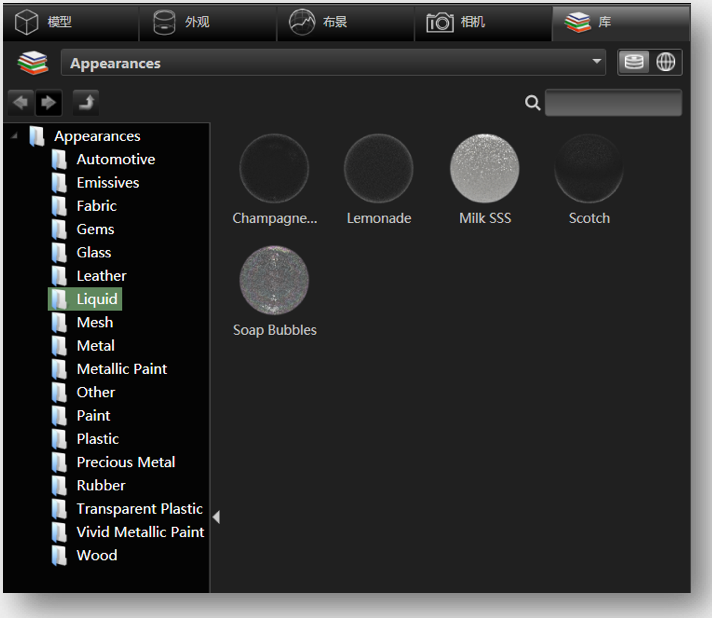712x618 pixels.
Task: Click the Other folder icon
Action: pyautogui.click(x=59, y=392)
